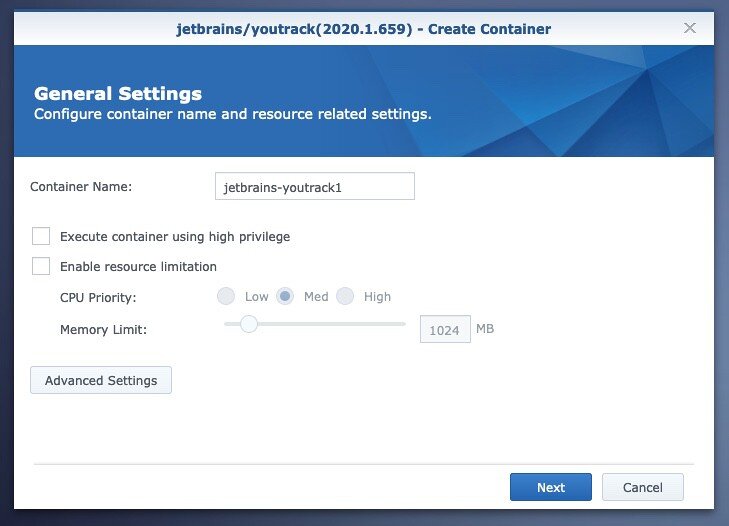Click the Container Name label
The image size is (729, 526).
81,187
